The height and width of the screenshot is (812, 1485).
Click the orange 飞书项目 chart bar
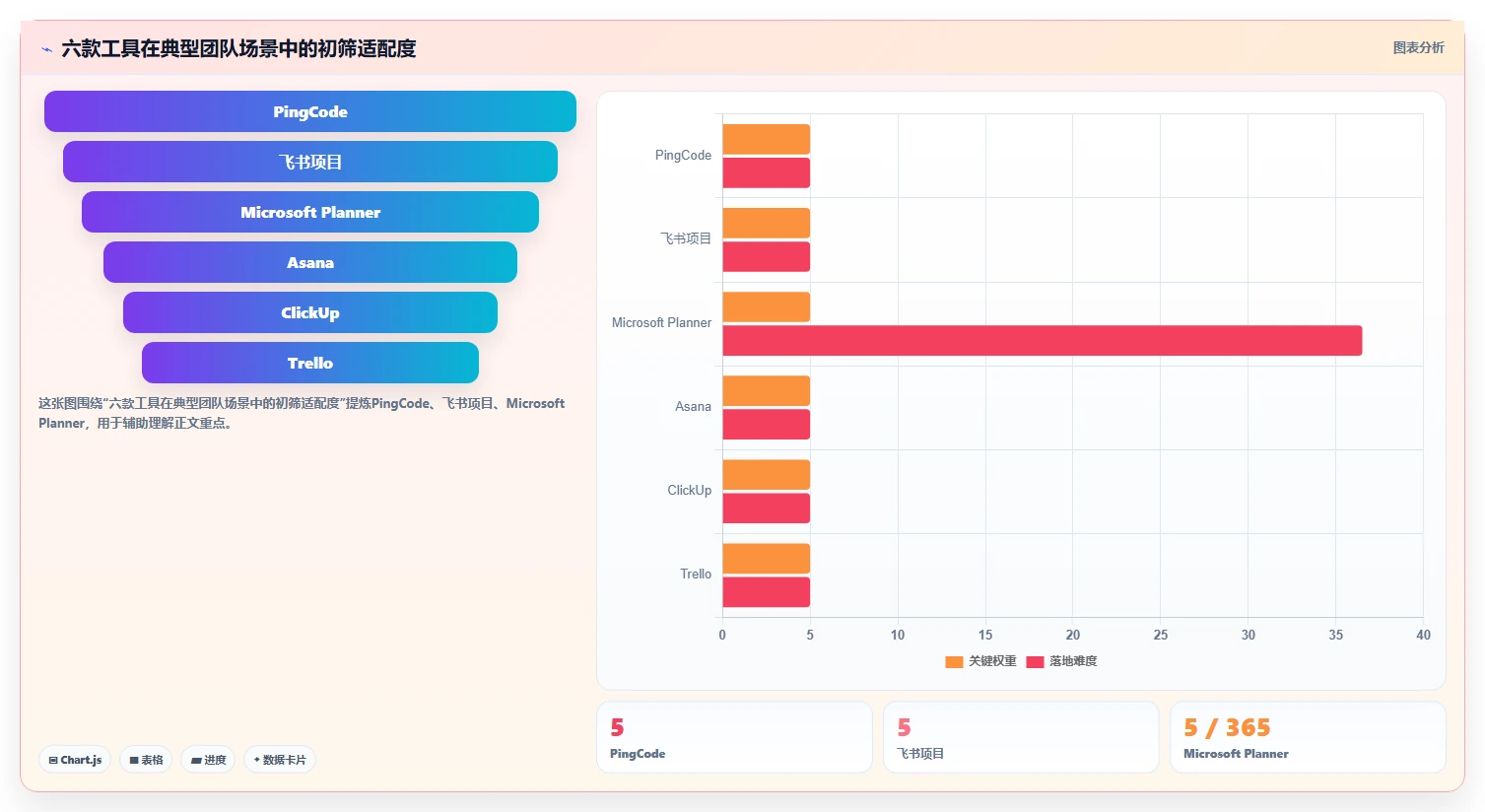(767, 223)
